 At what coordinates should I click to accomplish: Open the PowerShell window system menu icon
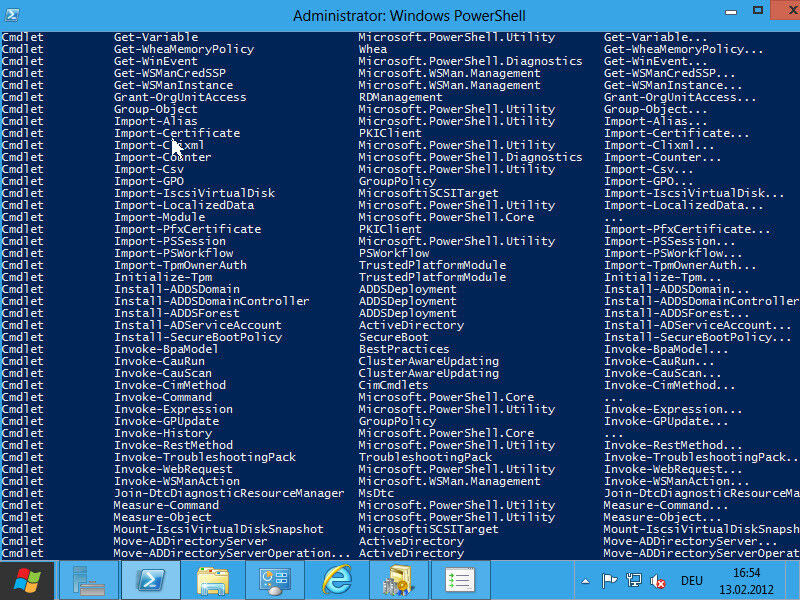click(x=12, y=15)
